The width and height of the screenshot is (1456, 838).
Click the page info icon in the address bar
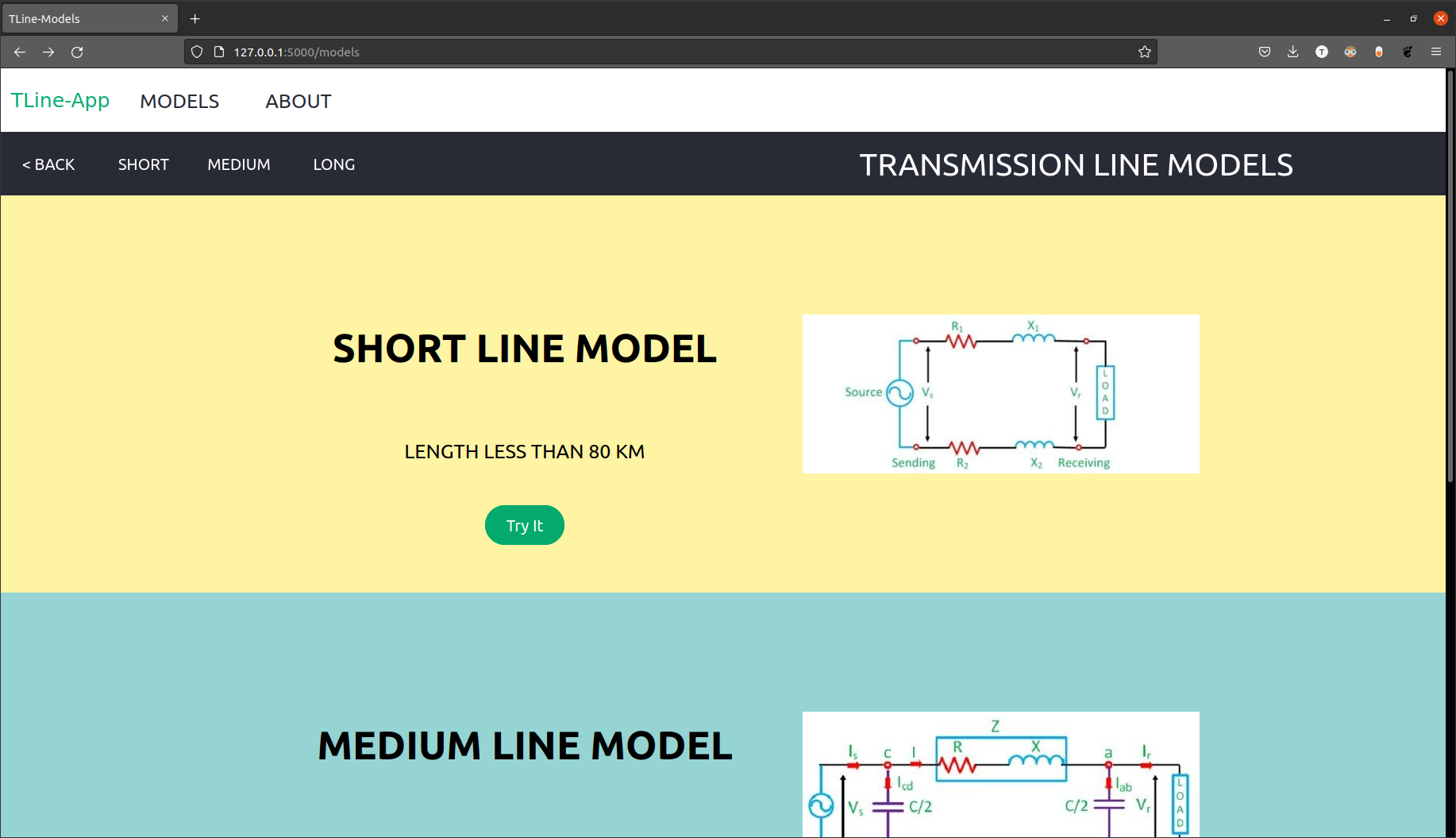tap(219, 52)
